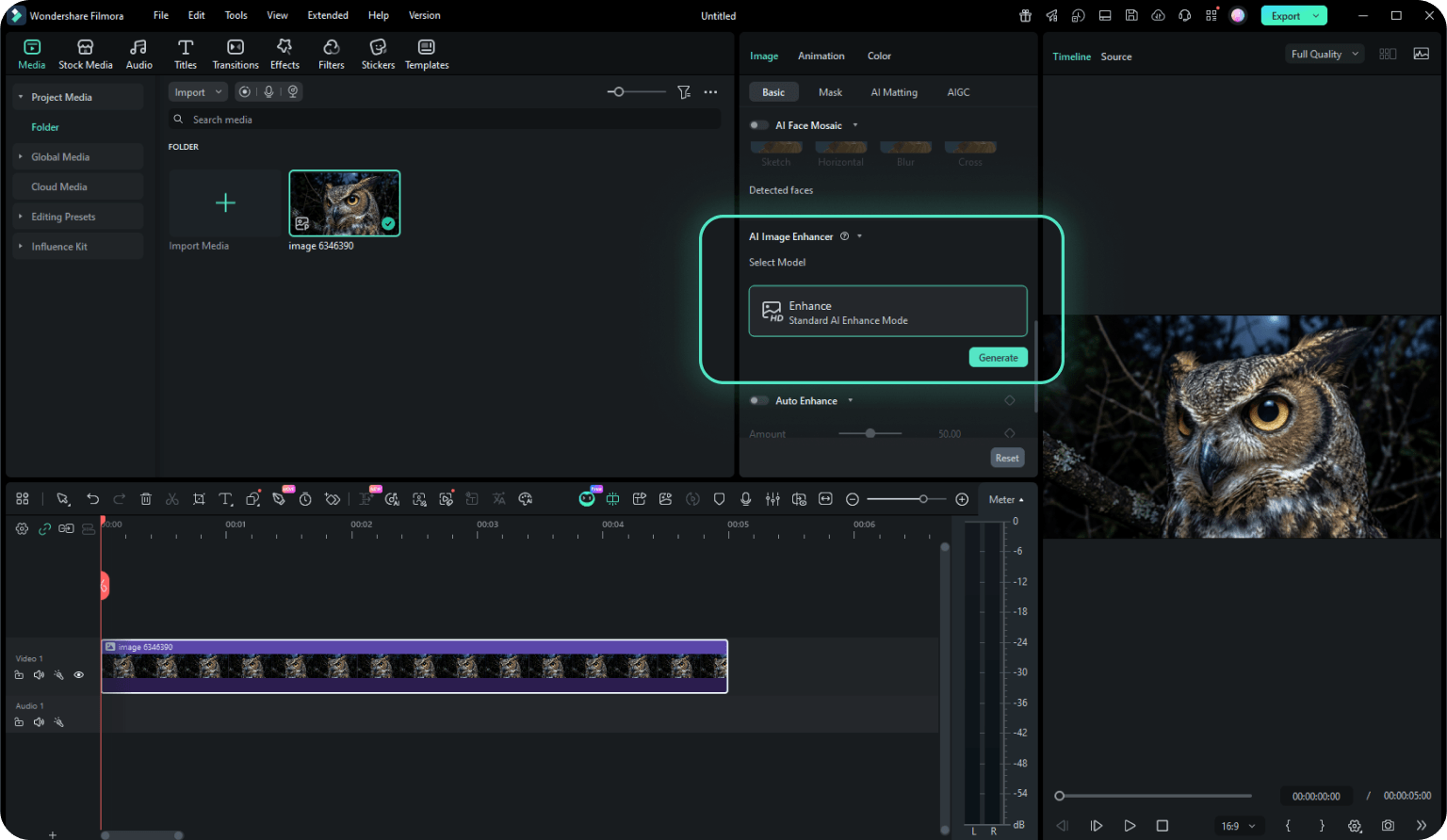Screen dimensions: 1447x840
Task: Click the Undo arrow in timeline toolbar
Action: point(92,499)
